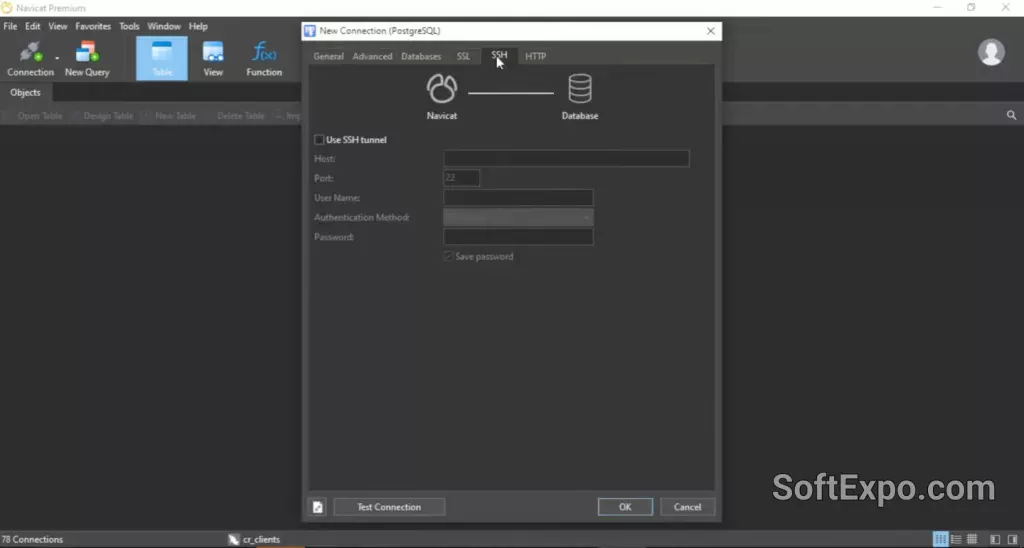The width and height of the screenshot is (1024, 548).
Task: Click the Test Connection button
Action: tap(389, 507)
